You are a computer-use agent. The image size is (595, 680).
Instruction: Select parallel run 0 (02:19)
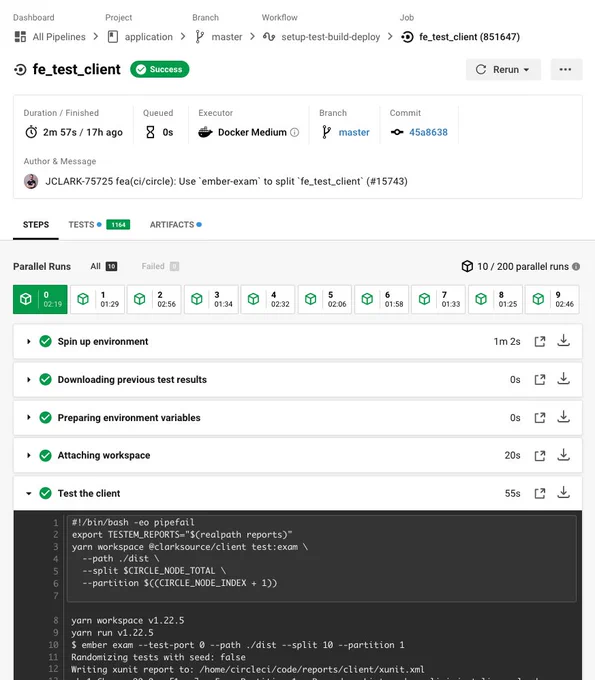[40, 299]
